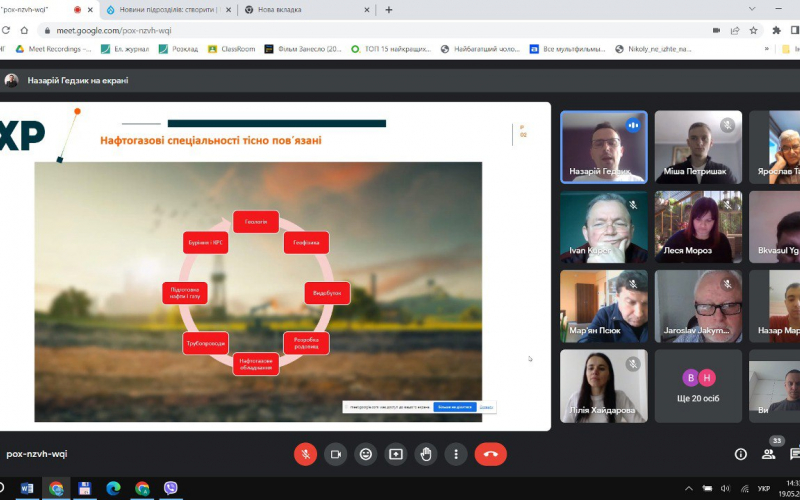Select Міша Петришак video tile
Viewport: 800px width, 500px height.
point(698,147)
